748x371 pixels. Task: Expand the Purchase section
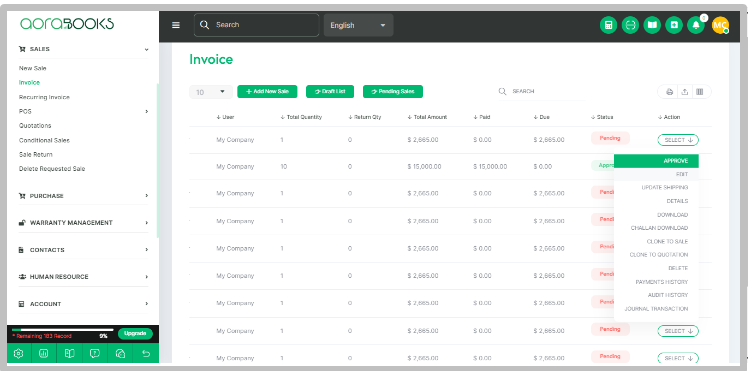pyautogui.click(x=146, y=196)
